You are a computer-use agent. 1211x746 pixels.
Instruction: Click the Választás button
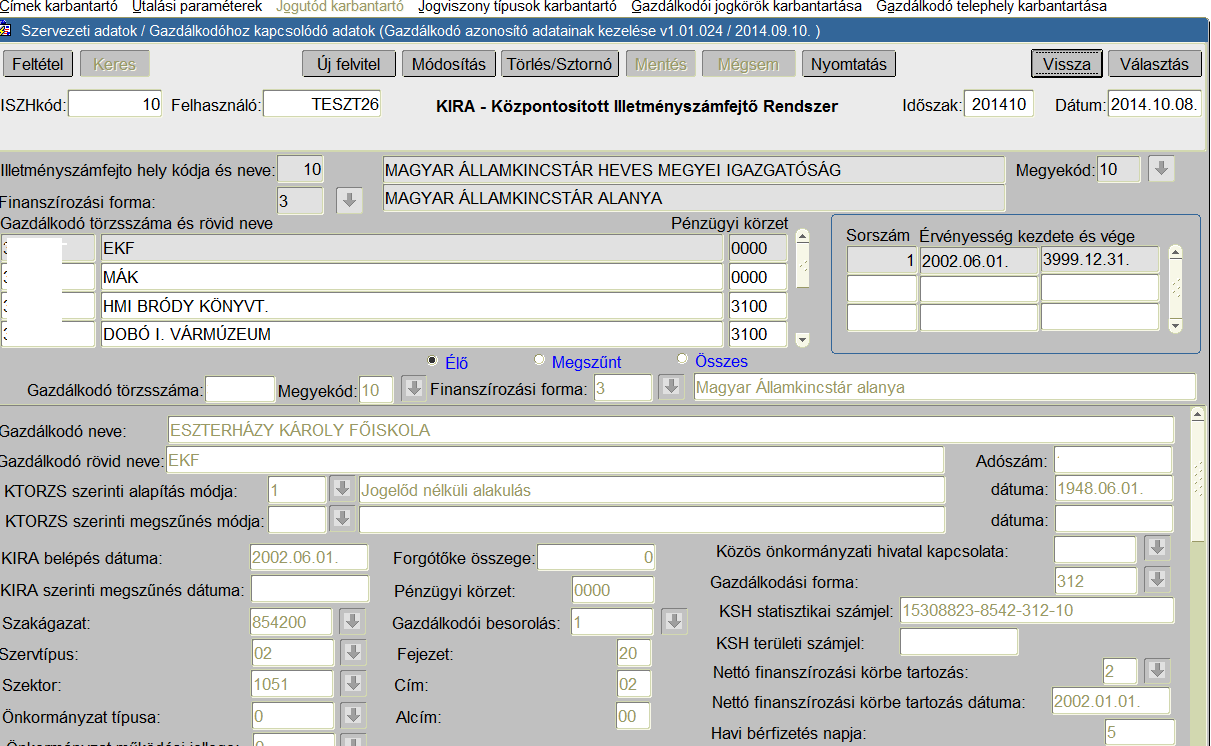click(1154, 64)
